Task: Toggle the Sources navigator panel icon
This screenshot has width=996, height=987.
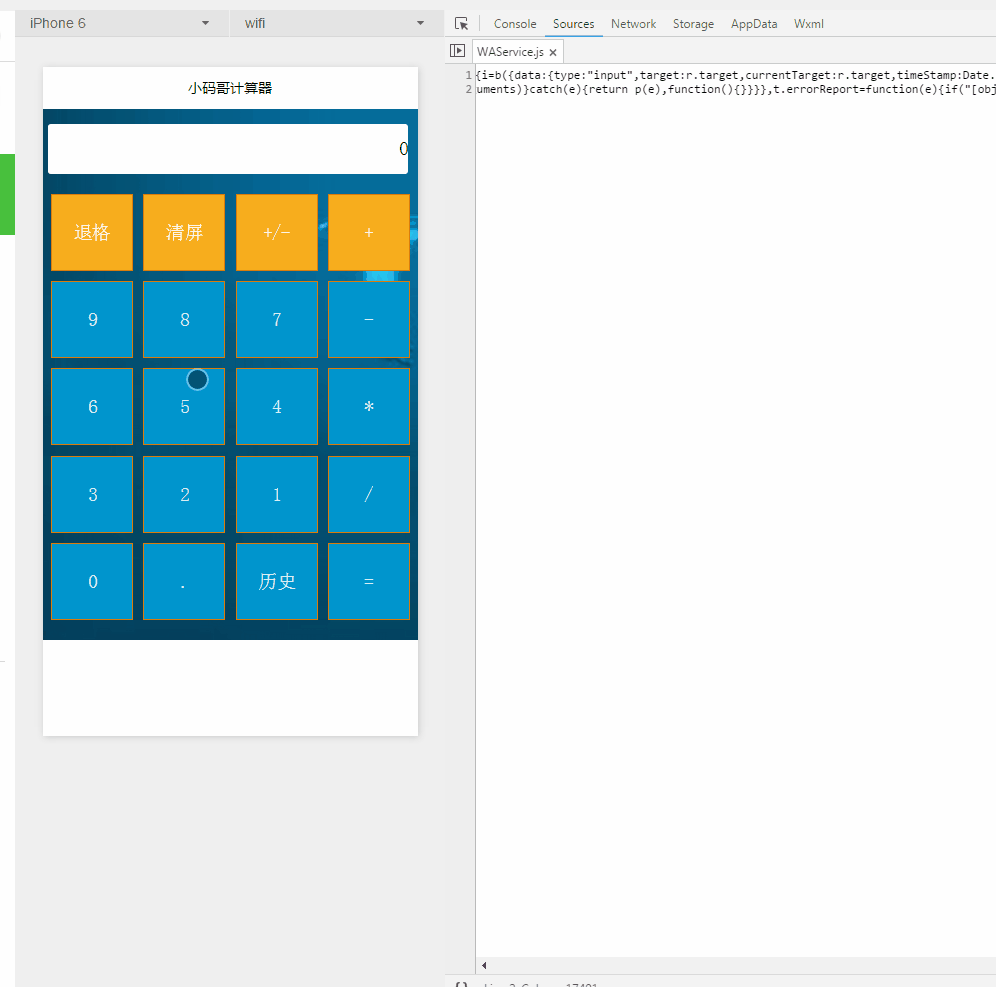Action: click(x=457, y=50)
